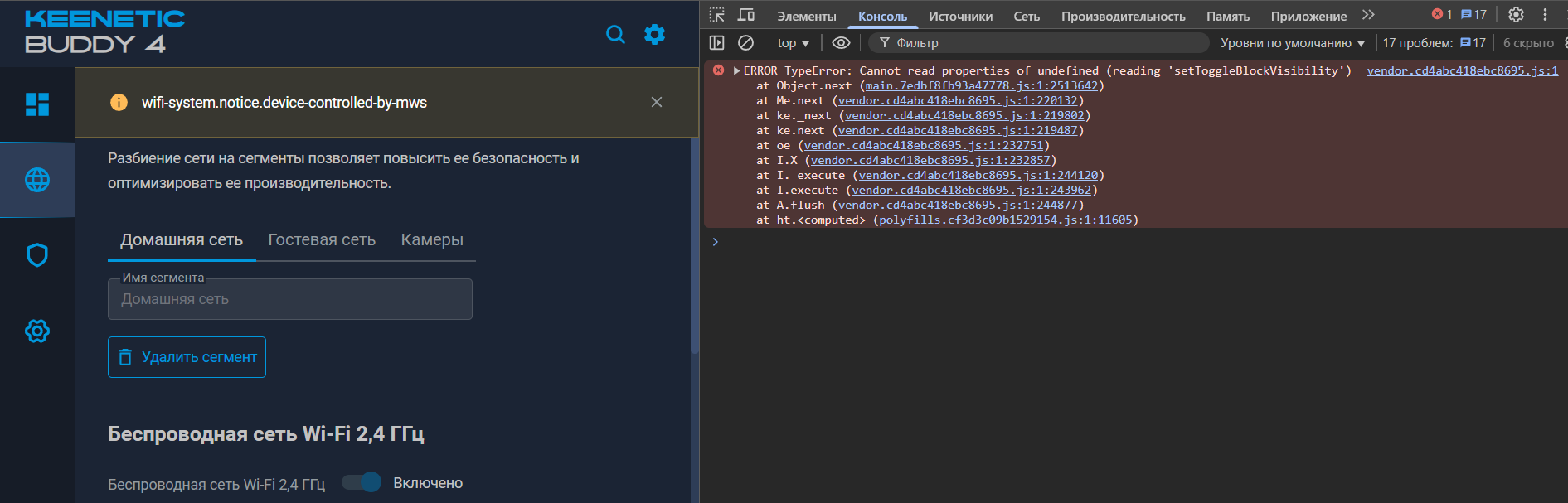Open main.7edbf8fb93a47778.js:1:2513642 link

point(982,85)
